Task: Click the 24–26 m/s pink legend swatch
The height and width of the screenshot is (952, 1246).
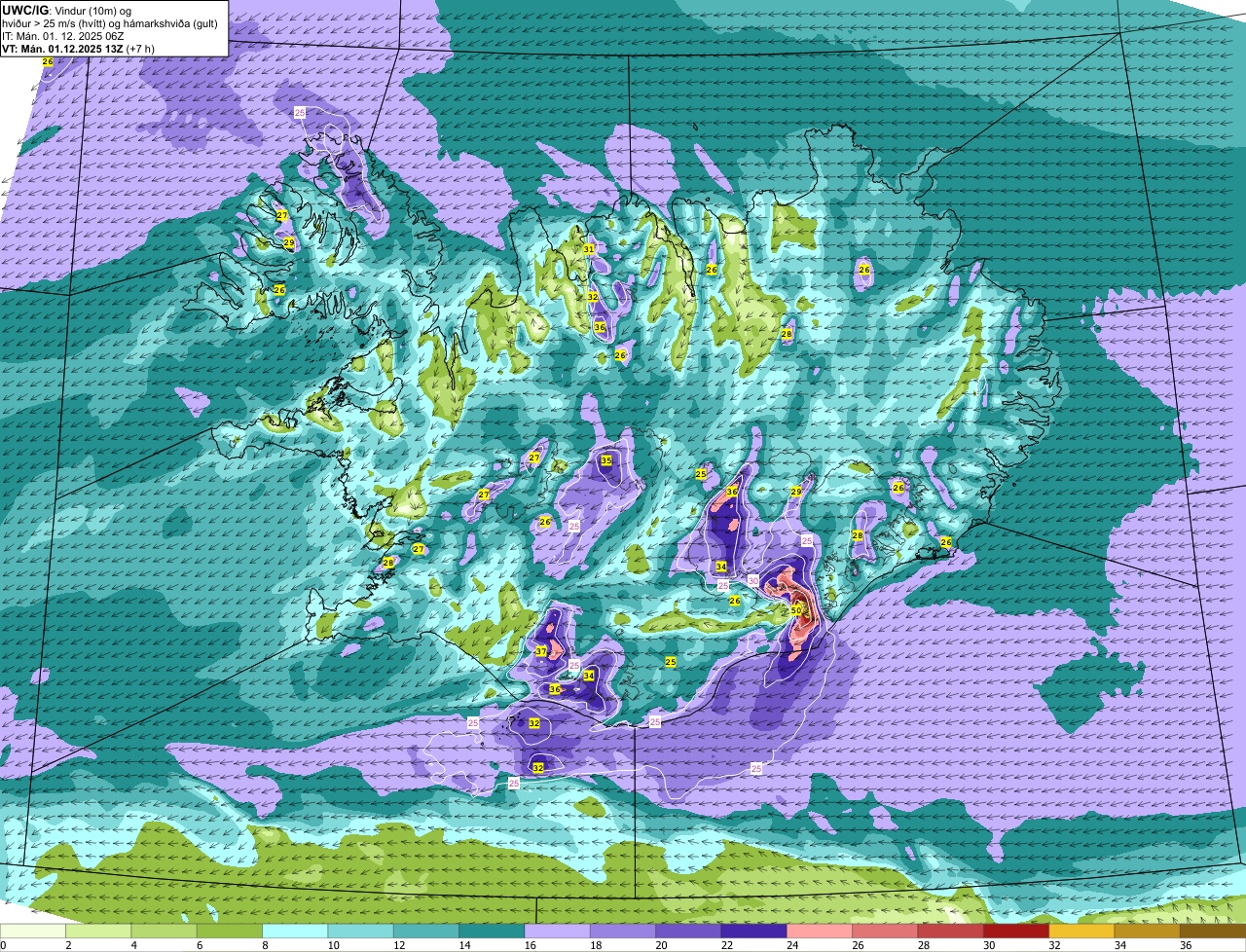Action: pyautogui.click(x=821, y=931)
